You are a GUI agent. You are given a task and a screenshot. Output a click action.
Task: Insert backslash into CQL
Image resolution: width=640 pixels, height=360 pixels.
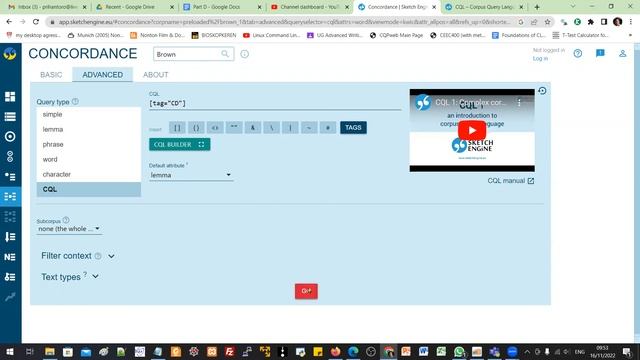pyautogui.click(x=271, y=128)
